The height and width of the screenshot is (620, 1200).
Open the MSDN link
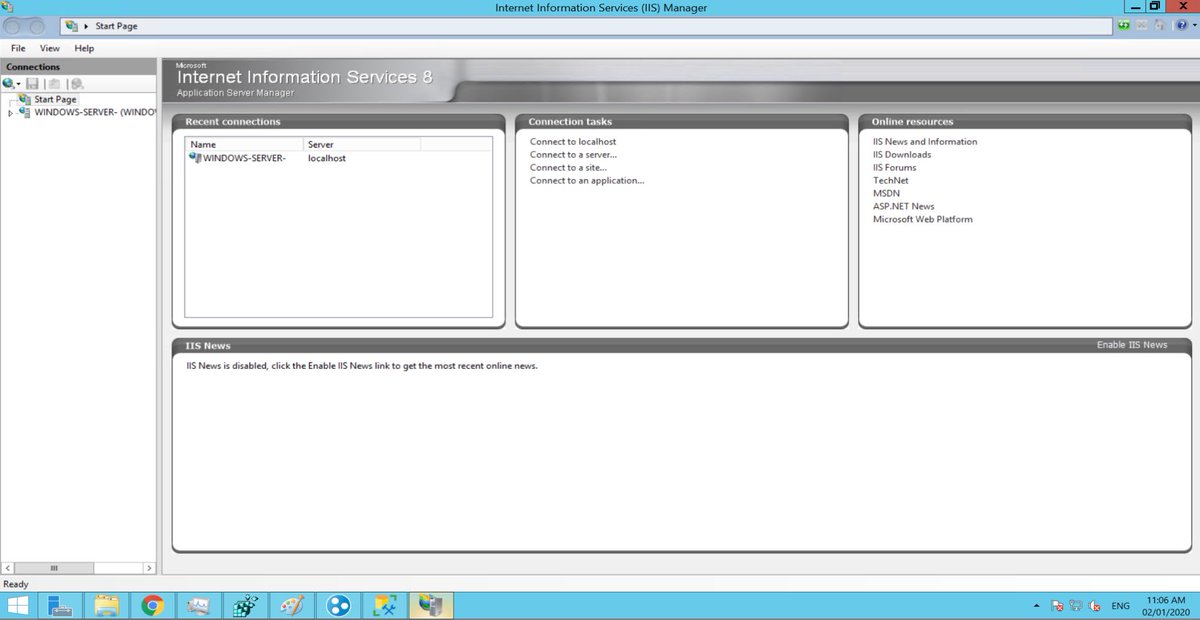tap(886, 194)
